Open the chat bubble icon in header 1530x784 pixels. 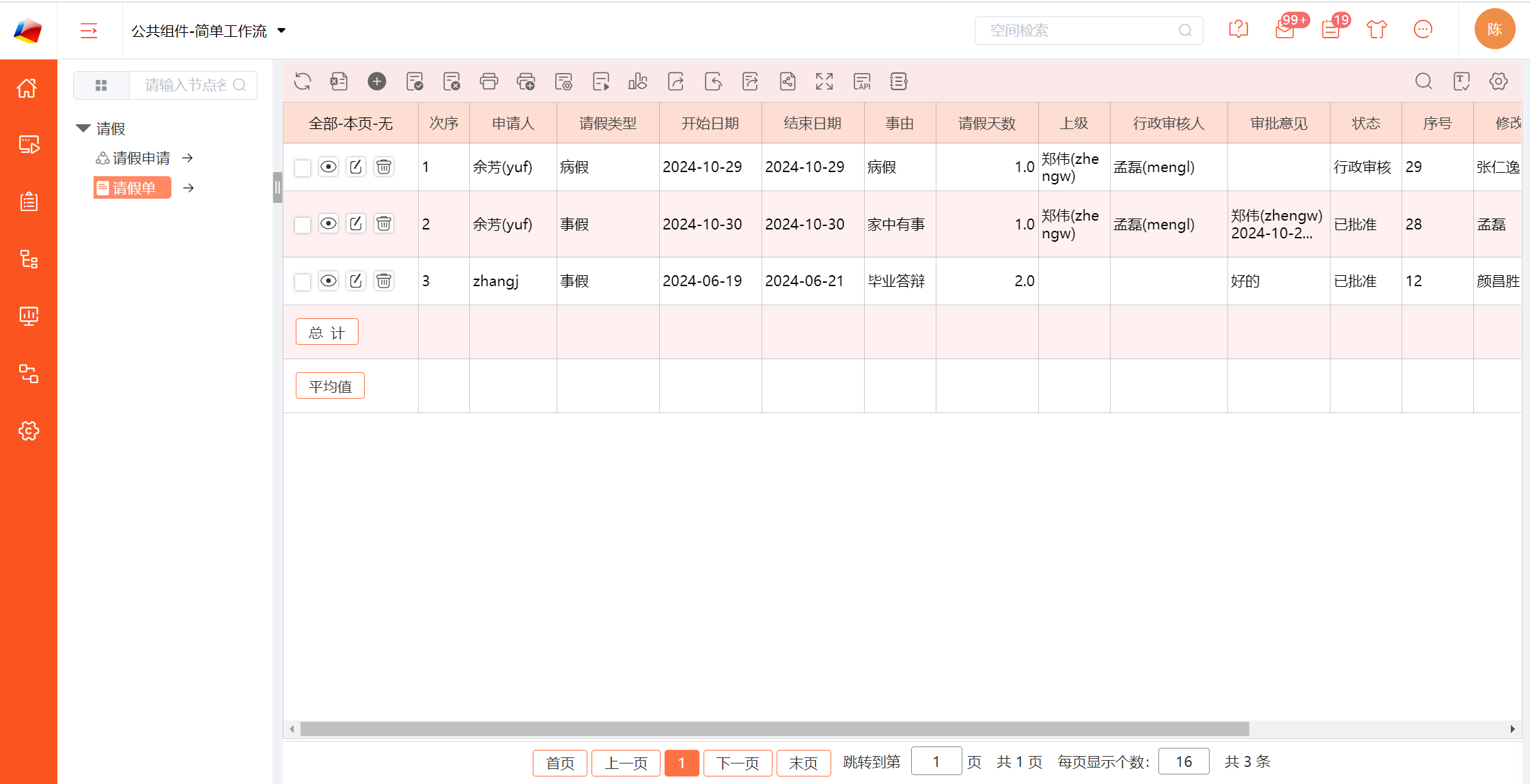1423,30
